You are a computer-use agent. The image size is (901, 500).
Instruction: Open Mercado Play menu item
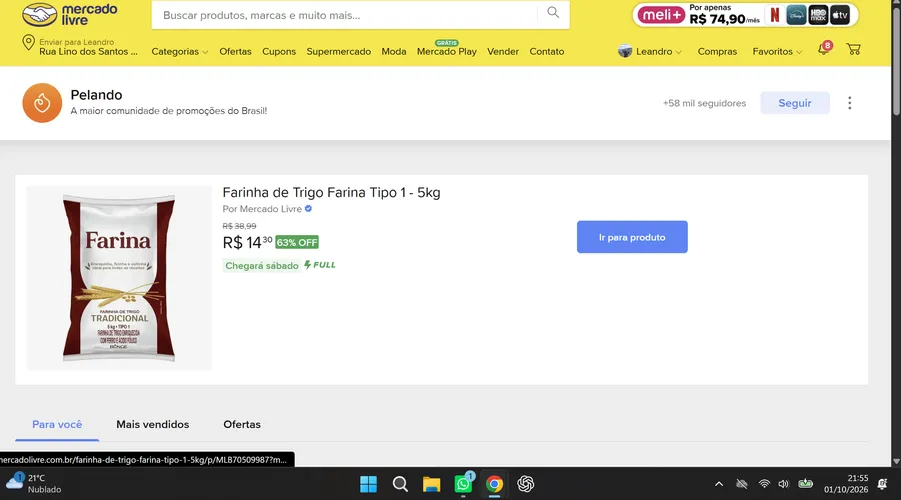446,51
